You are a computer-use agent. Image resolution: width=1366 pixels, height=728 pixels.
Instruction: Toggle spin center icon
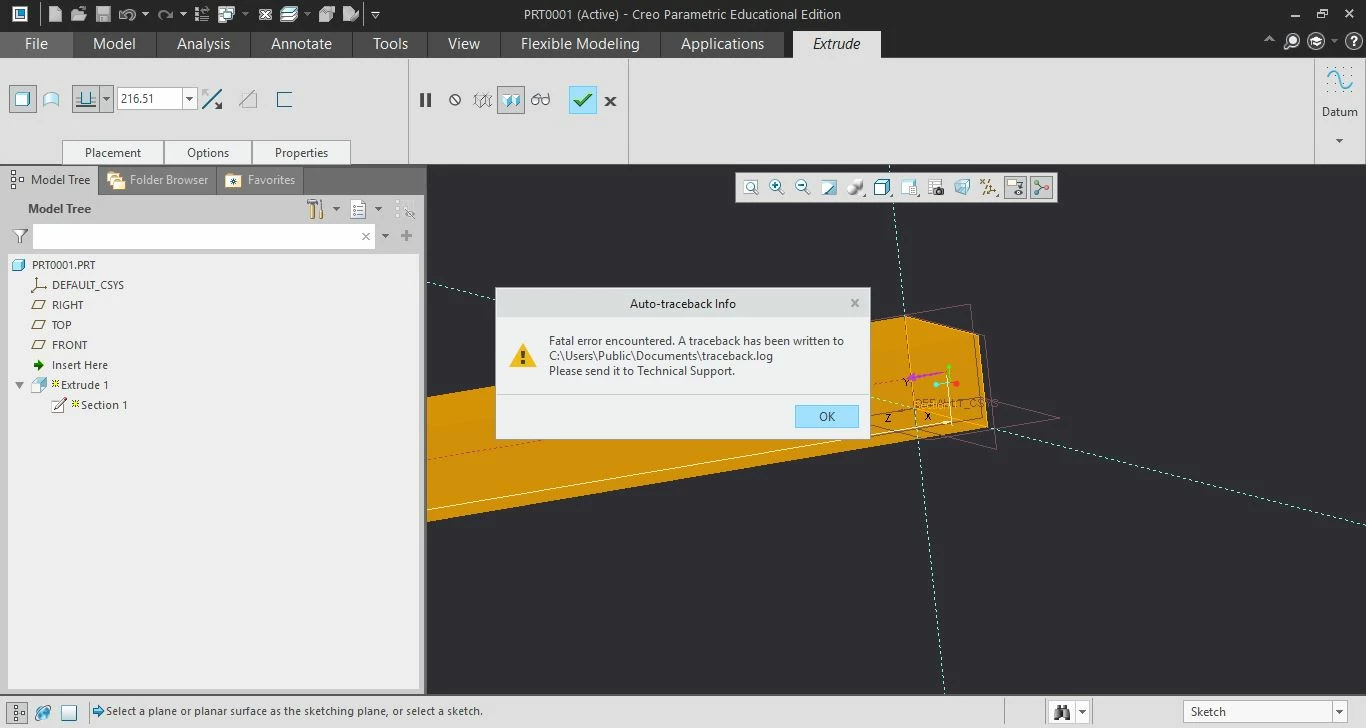(1042, 187)
